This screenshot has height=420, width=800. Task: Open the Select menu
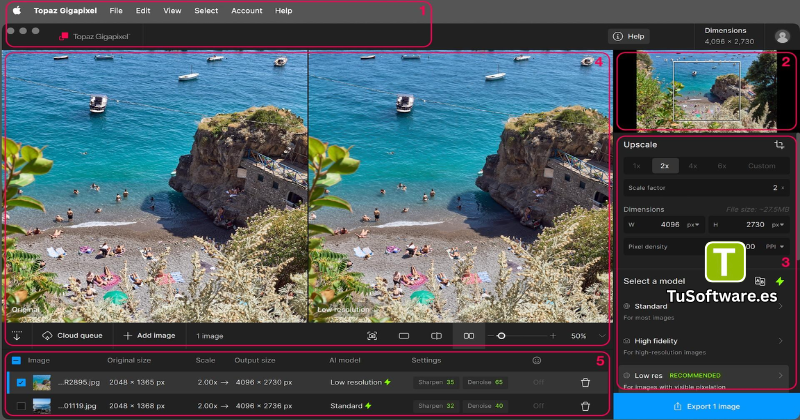[x=206, y=10]
